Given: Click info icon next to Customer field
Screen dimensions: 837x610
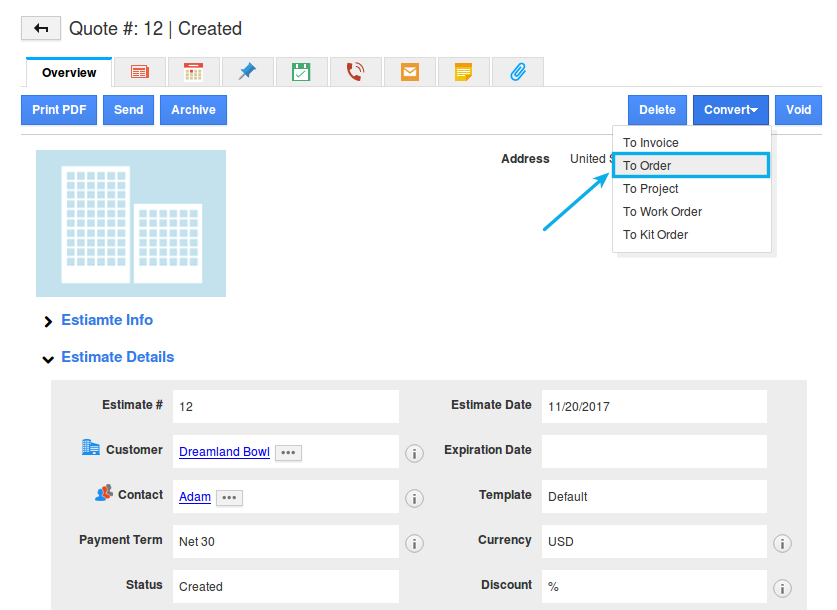Looking at the screenshot, I should coord(414,453).
